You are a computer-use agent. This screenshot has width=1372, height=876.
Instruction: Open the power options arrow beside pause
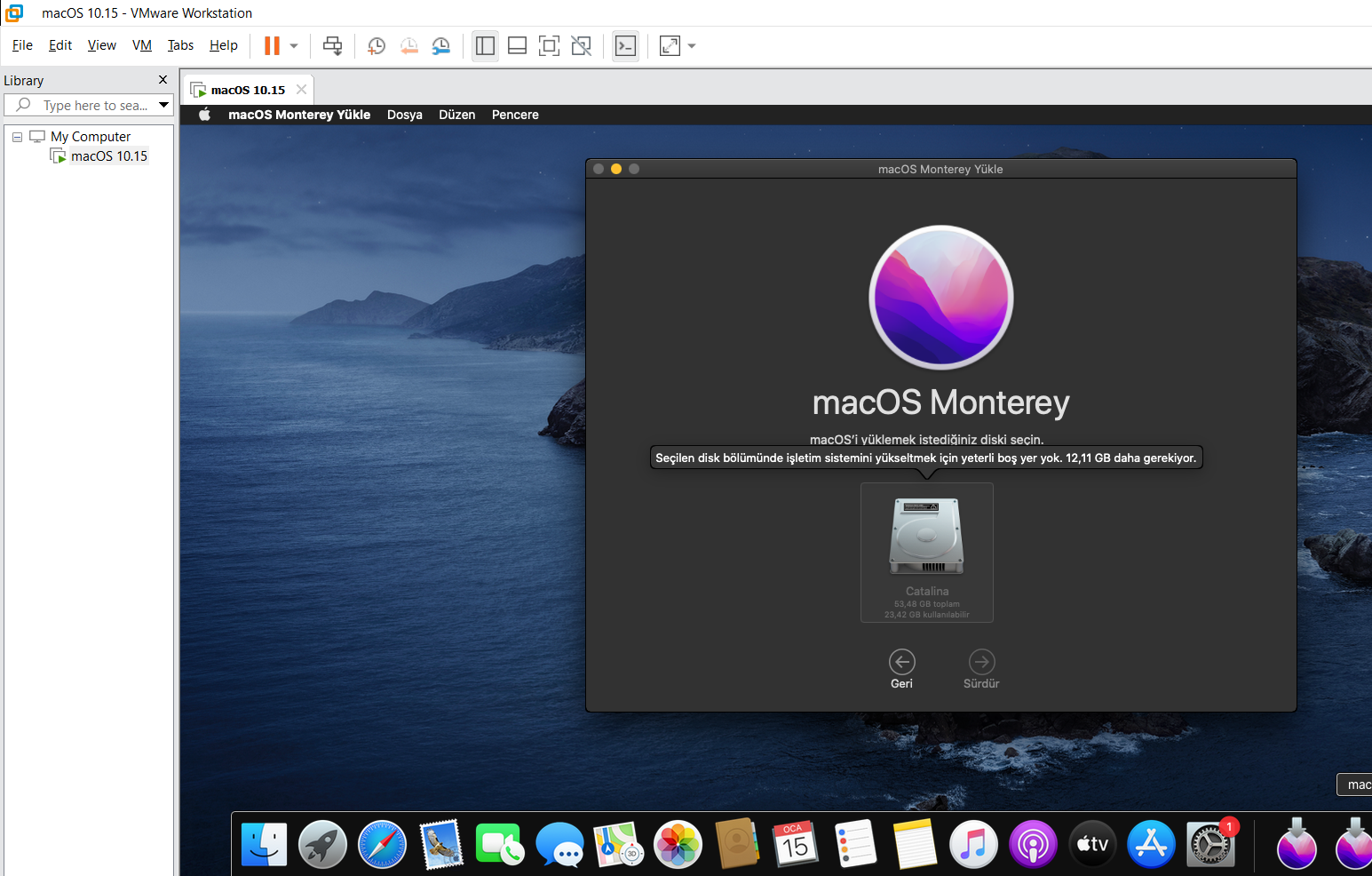[x=294, y=45]
